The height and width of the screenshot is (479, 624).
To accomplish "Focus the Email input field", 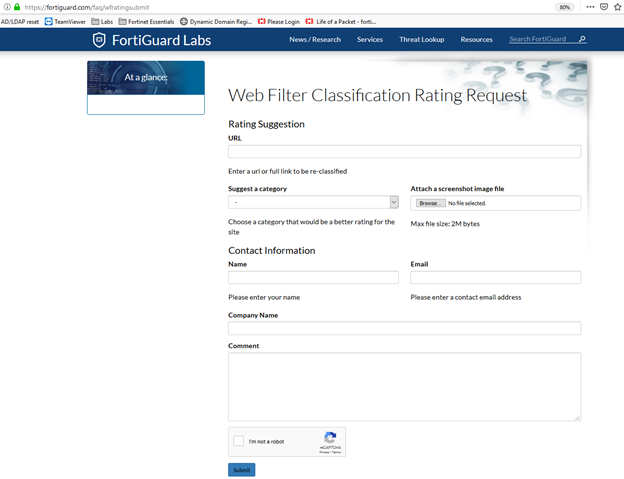I will (x=495, y=277).
